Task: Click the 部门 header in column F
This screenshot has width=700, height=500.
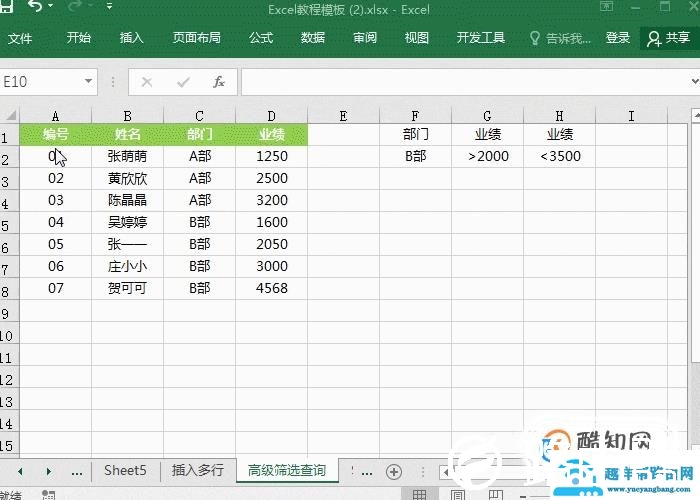Action: (x=415, y=134)
